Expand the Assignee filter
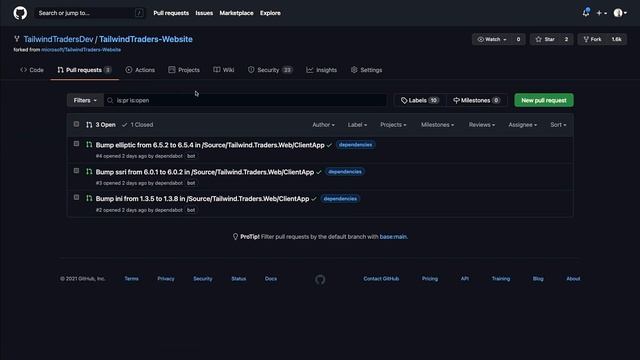This screenshot has height=360, width=640. [522, 124]
